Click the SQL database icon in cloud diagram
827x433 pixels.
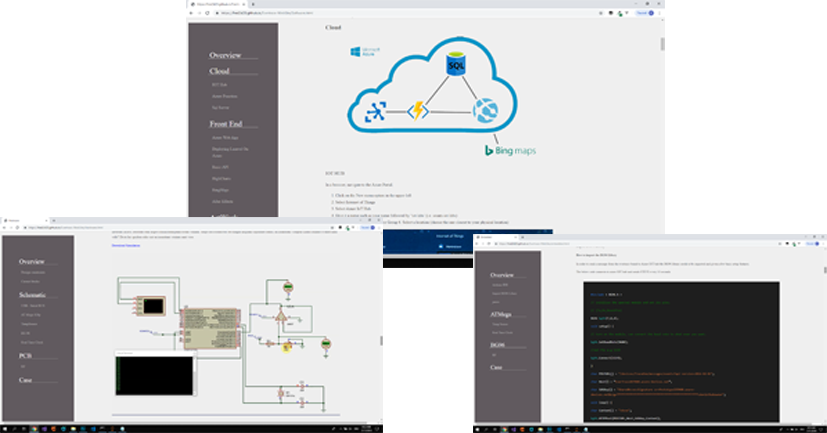456,64
